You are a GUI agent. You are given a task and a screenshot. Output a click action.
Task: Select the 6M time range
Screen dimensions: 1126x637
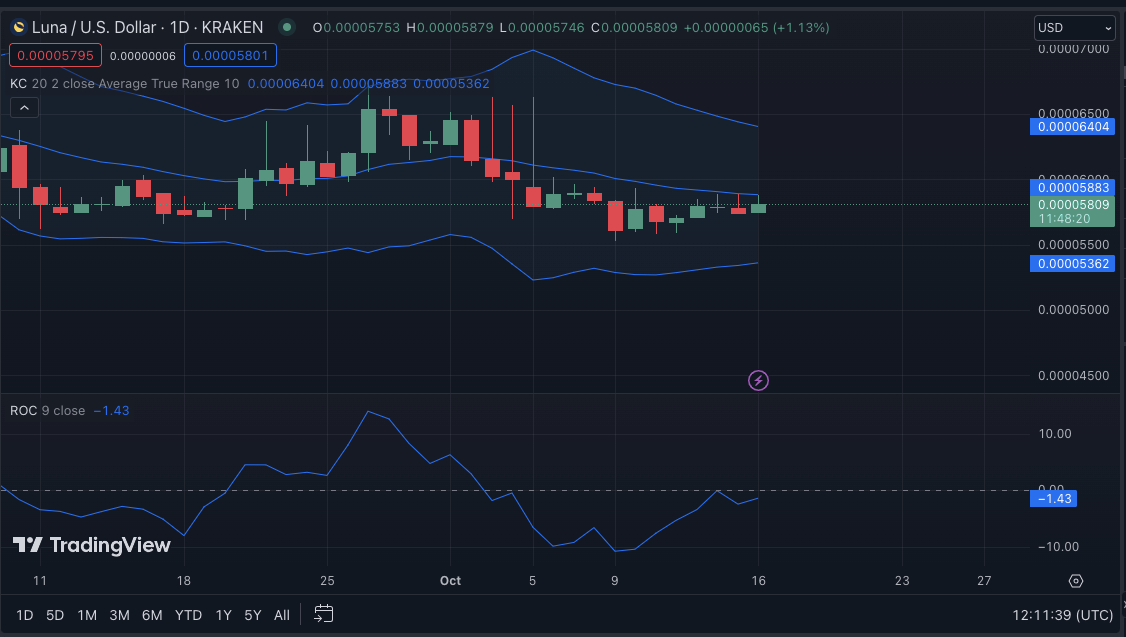pos(152,615)
